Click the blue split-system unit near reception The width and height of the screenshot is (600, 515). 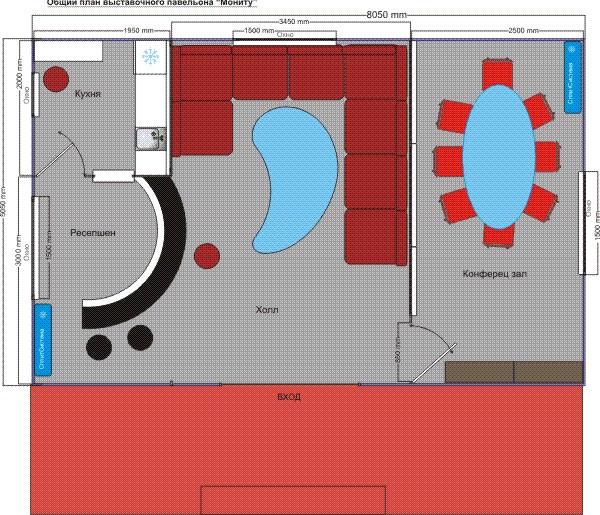(43, 340)
